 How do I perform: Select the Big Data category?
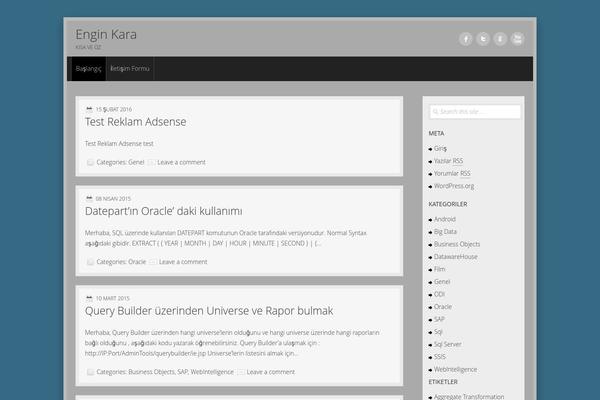[445, 232]
